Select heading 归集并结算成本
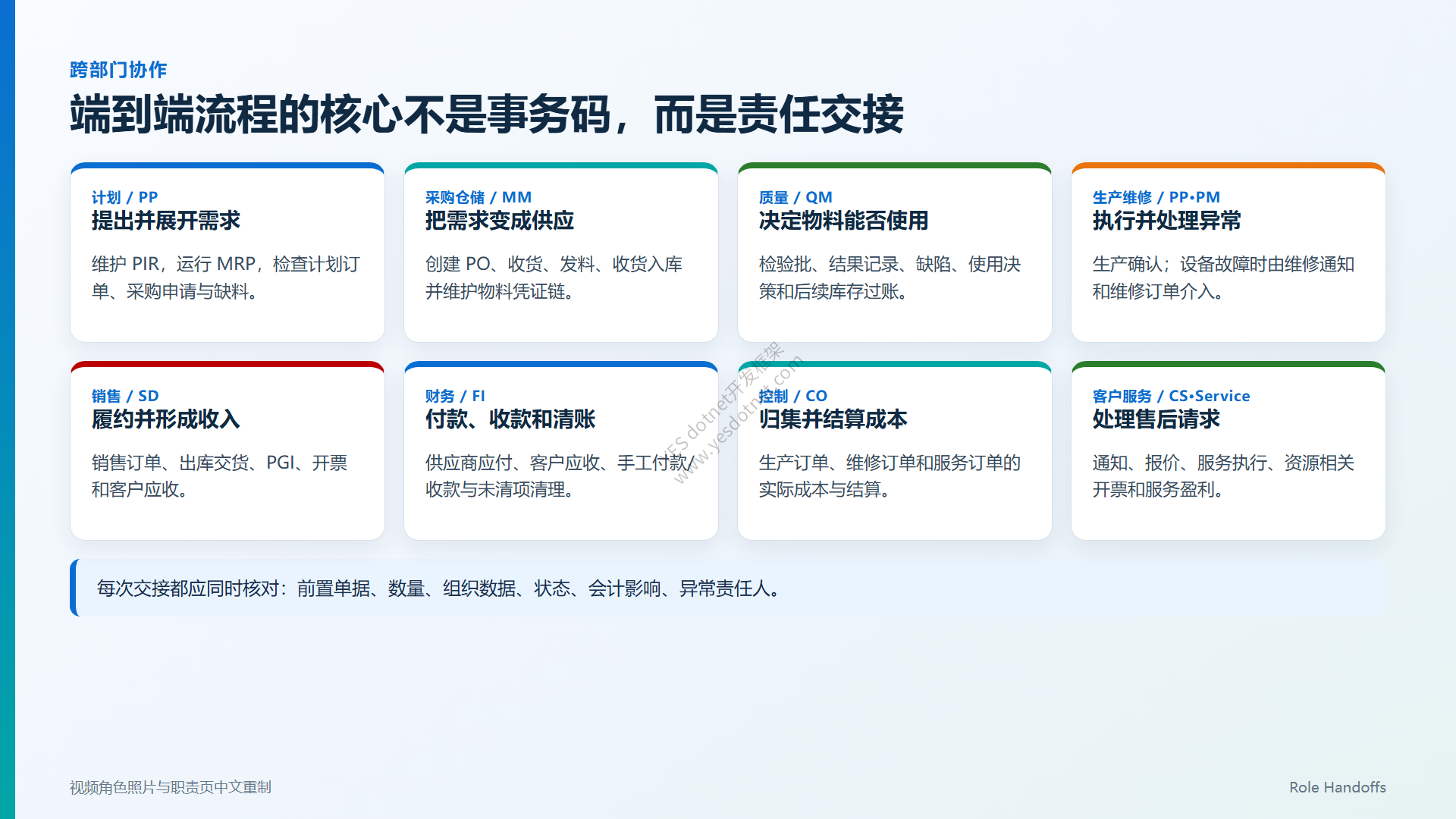The width and height of the screenshot is (1456, 819). [x=833, y=419]
